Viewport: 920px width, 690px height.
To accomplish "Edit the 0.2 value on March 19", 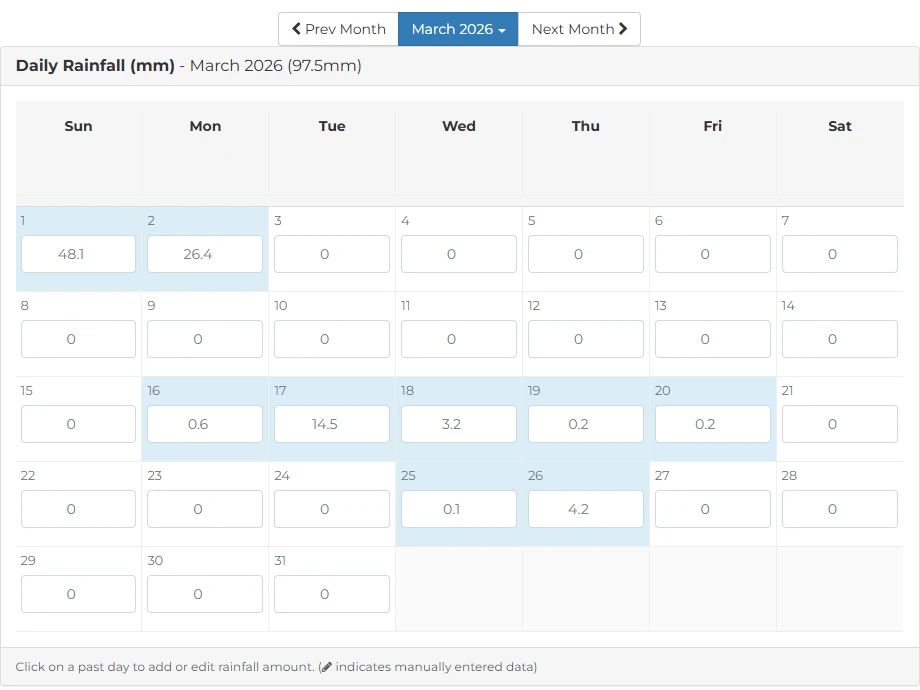I will [x=586, y=424].
